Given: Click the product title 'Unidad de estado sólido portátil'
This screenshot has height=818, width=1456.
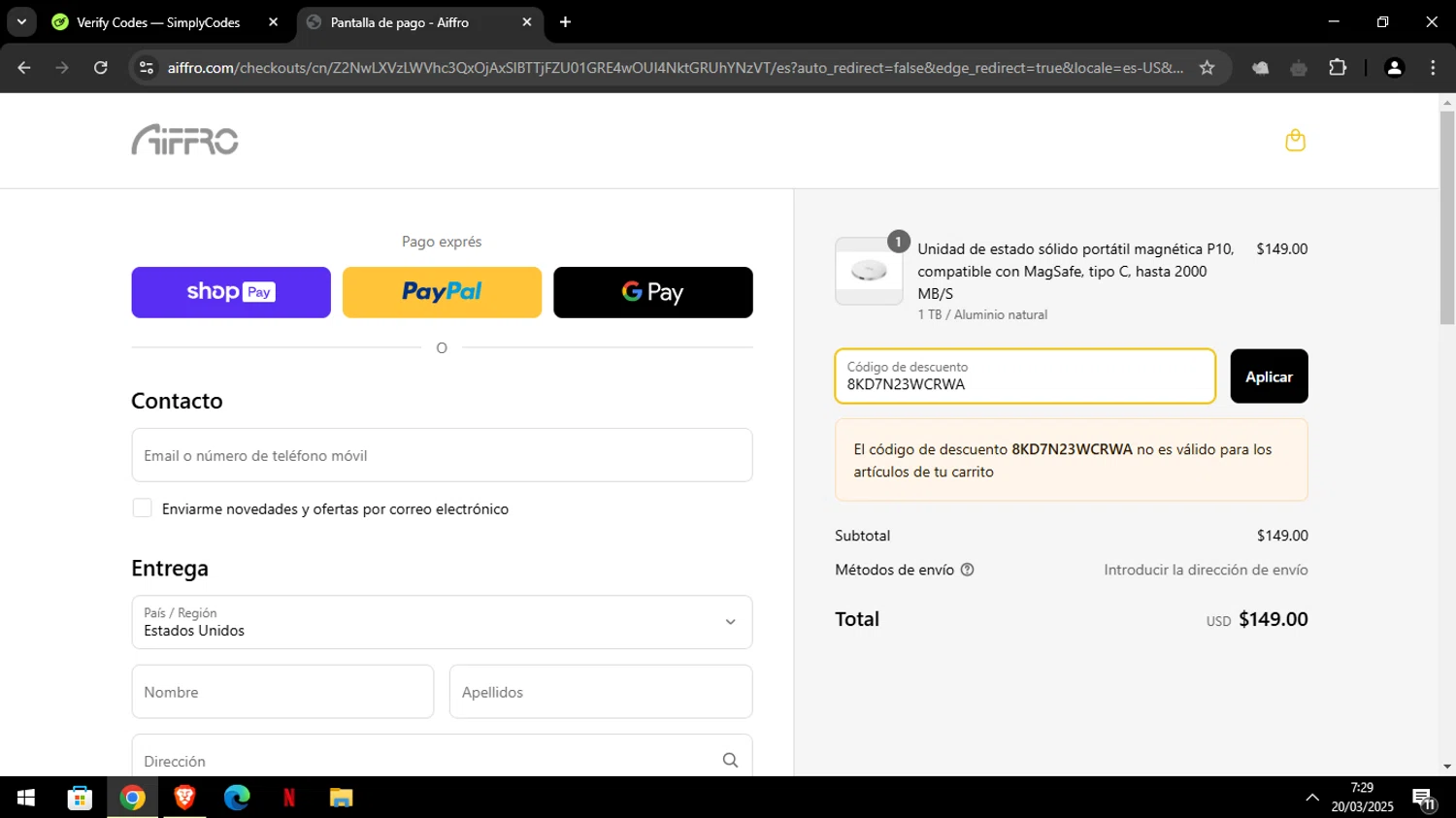Looking at the screenshot, I should click(x=1075, y=271).
